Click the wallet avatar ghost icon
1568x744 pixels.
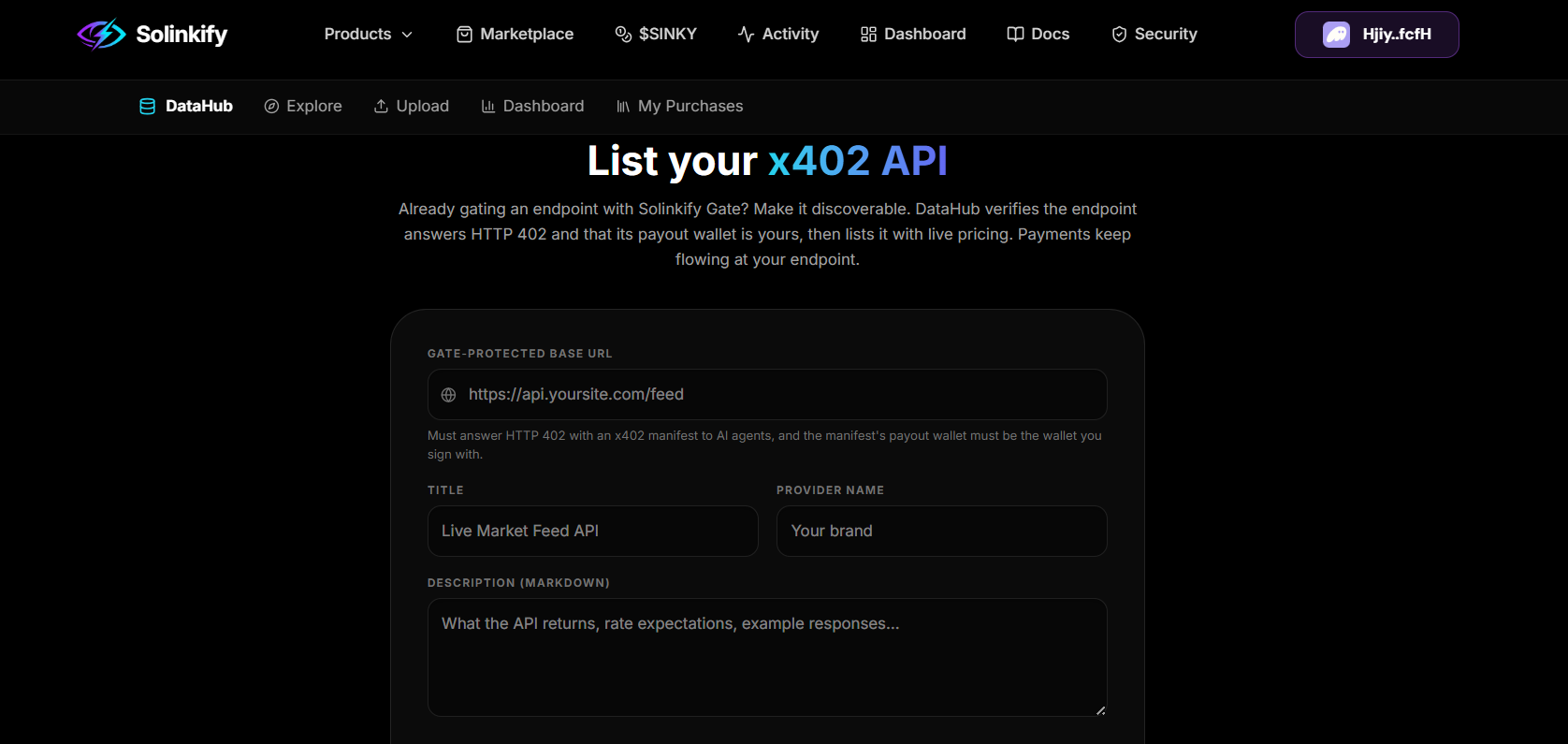[1336, 35]
